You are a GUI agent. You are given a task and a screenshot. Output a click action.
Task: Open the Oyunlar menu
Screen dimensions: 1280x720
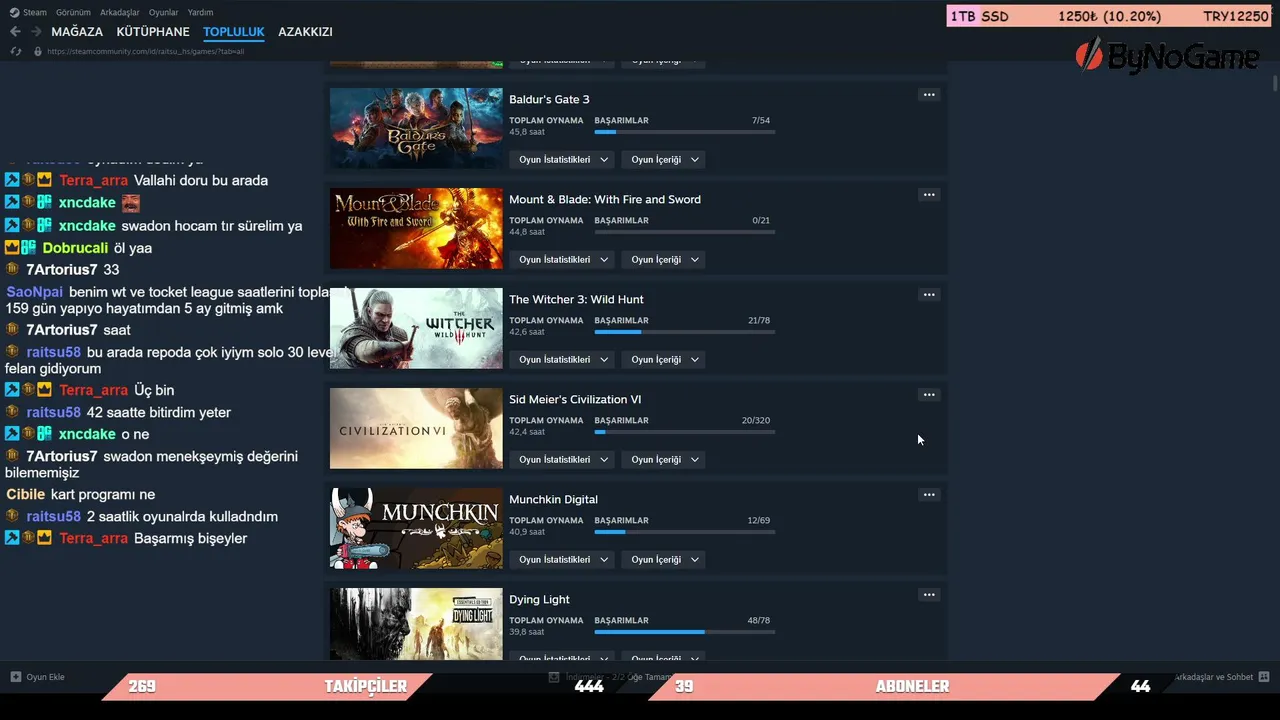[164, 12]
